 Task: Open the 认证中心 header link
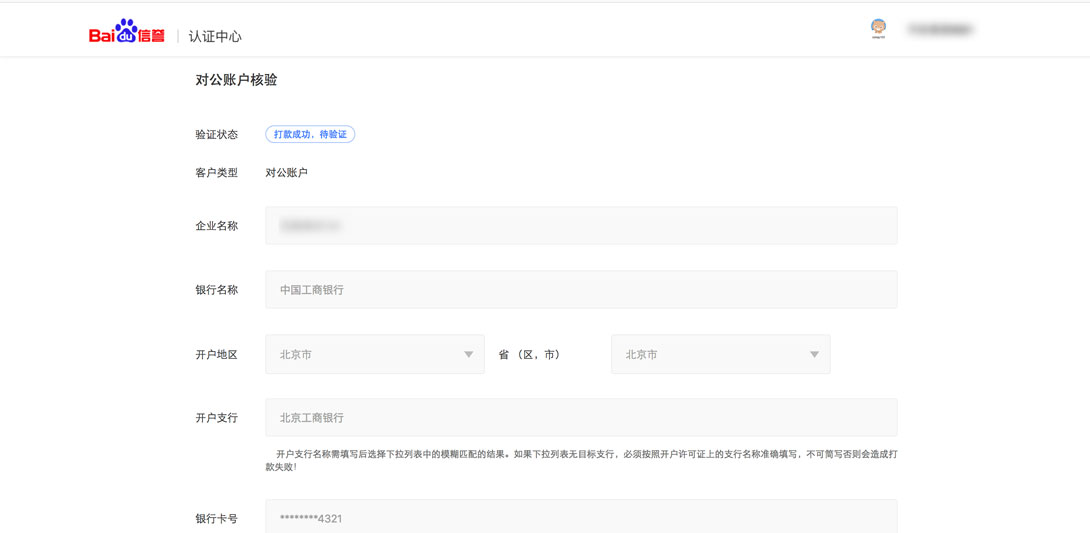(x=215, y=36)
